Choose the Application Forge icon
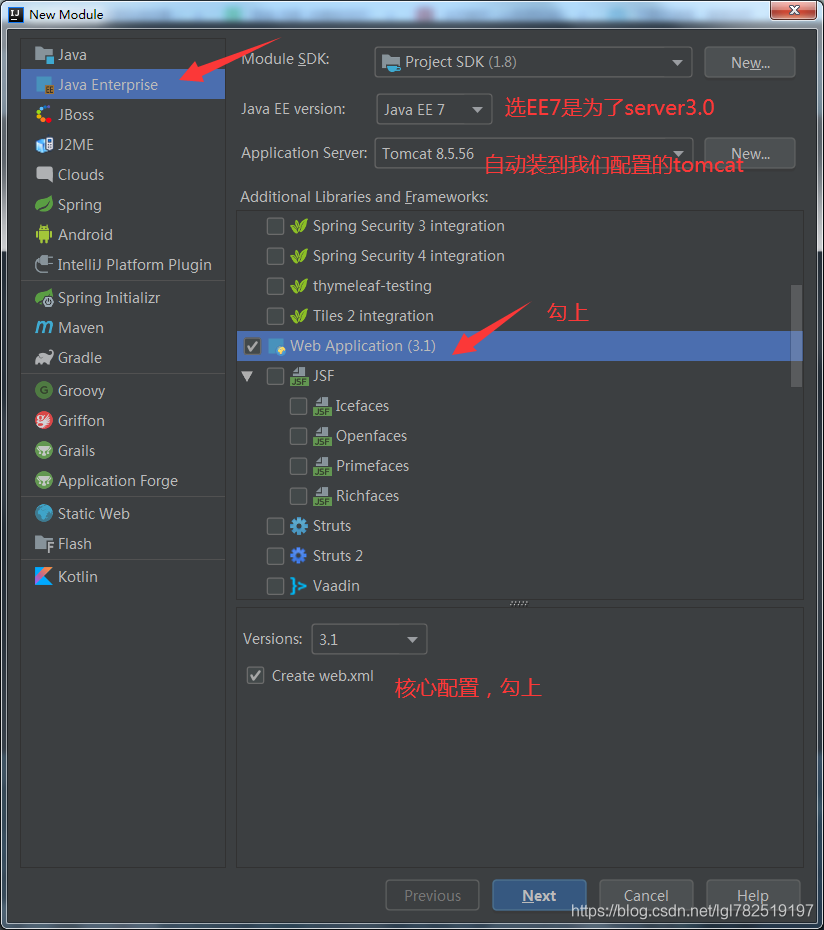Image resolution: width=824 pixels, height=930 pixels. tap(44, 480)
